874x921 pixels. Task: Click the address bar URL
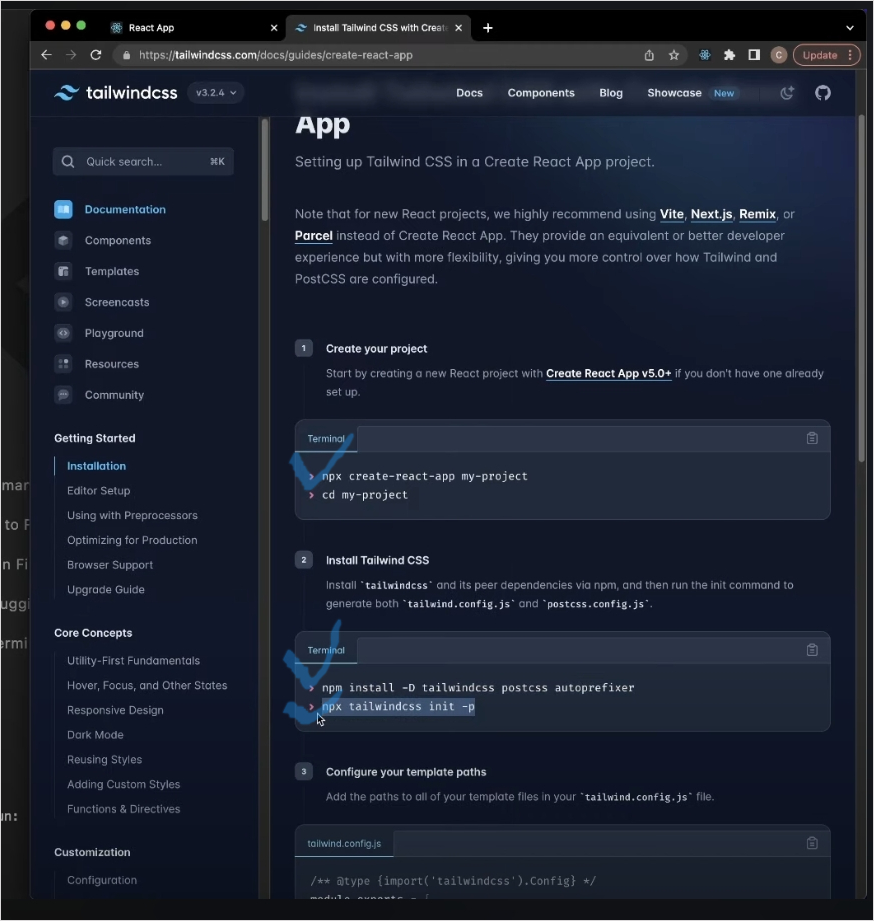(x=275, y=55)
